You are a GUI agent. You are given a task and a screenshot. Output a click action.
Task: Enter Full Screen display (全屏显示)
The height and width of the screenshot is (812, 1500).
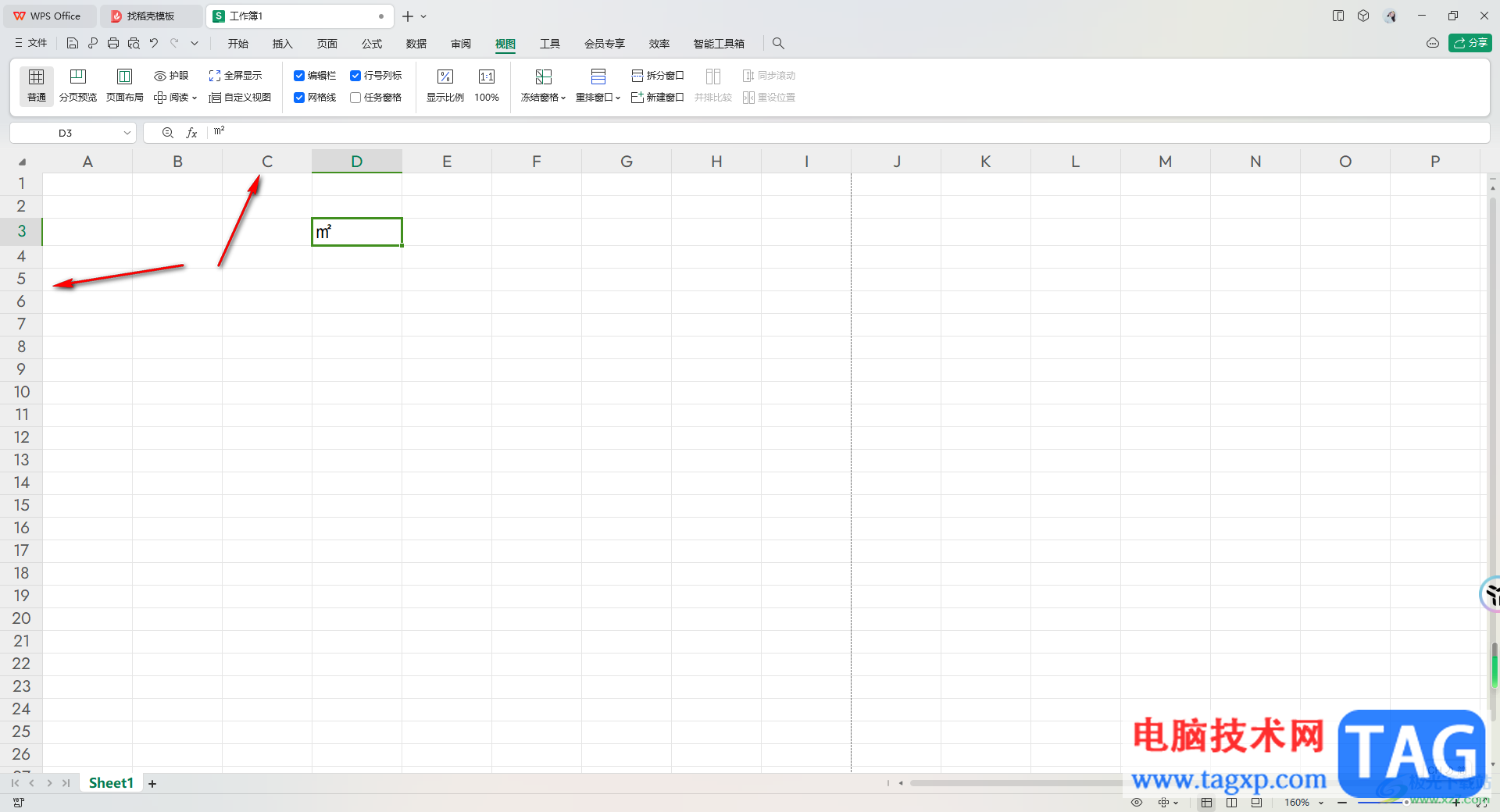pos(235,76)
